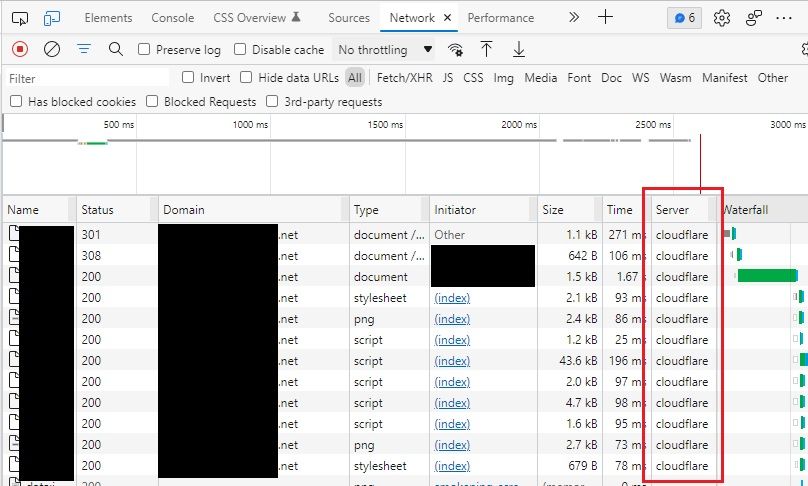Filter requests by Other
808x486 pixels.
point(772,78)
